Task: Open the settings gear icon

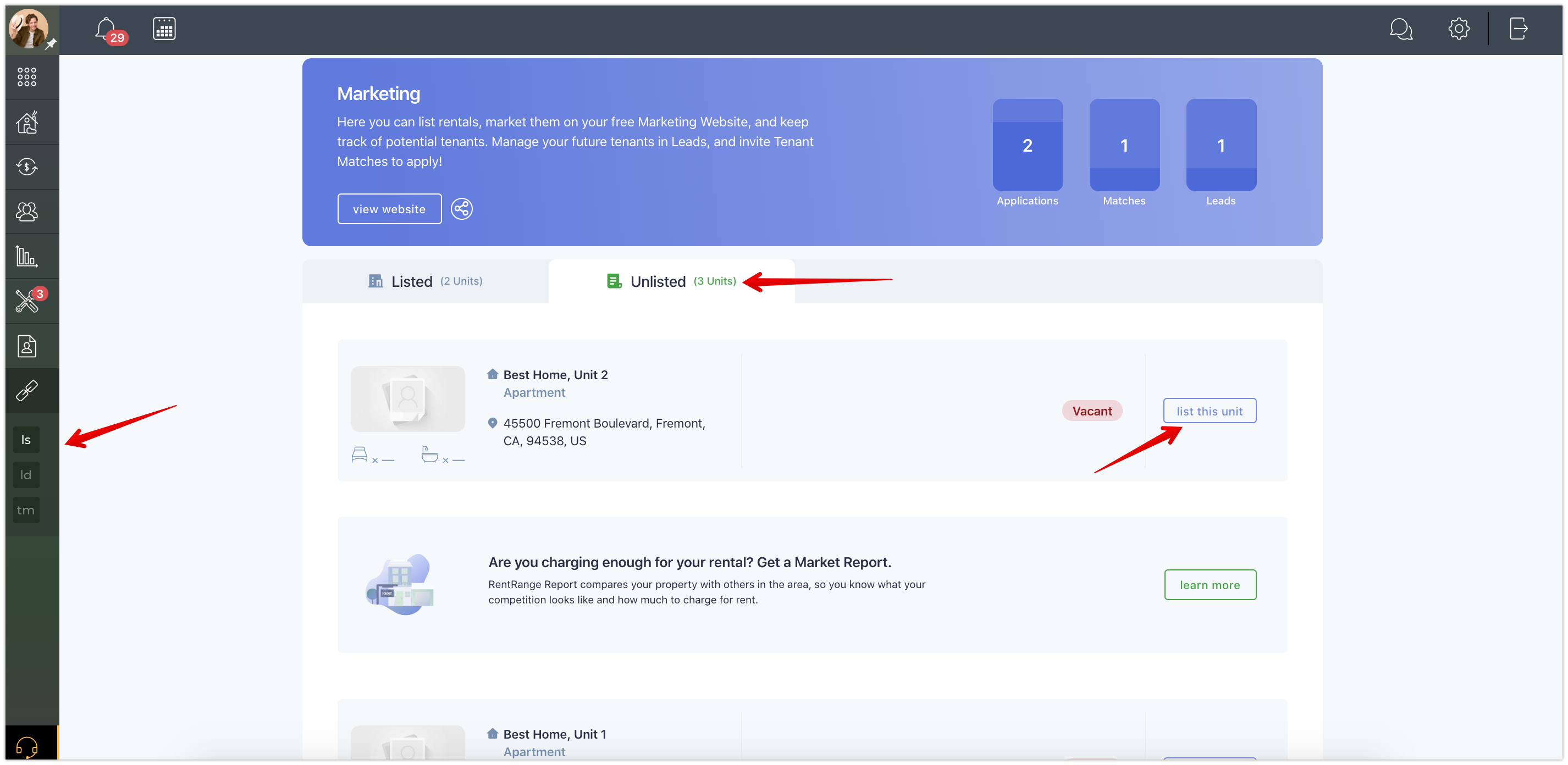Action: pyautogui.click(x=1459, y=29)
